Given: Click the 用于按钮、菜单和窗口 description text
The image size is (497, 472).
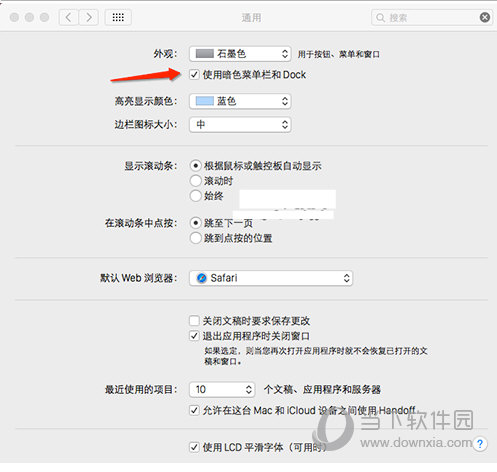Looking at the screenshot, I should (x=338, y=54).
